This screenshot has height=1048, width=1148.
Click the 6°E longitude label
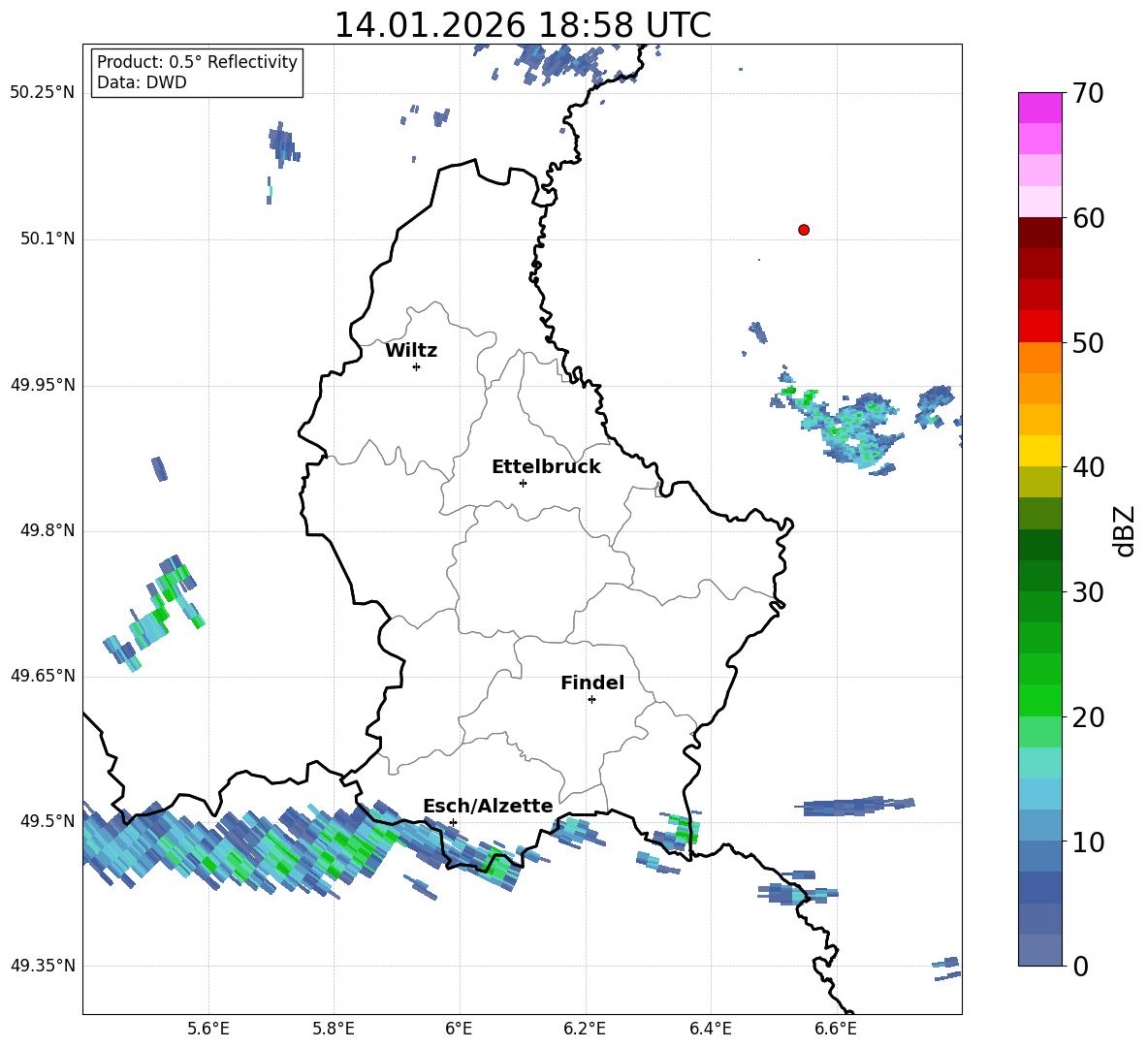point(459,1029)
